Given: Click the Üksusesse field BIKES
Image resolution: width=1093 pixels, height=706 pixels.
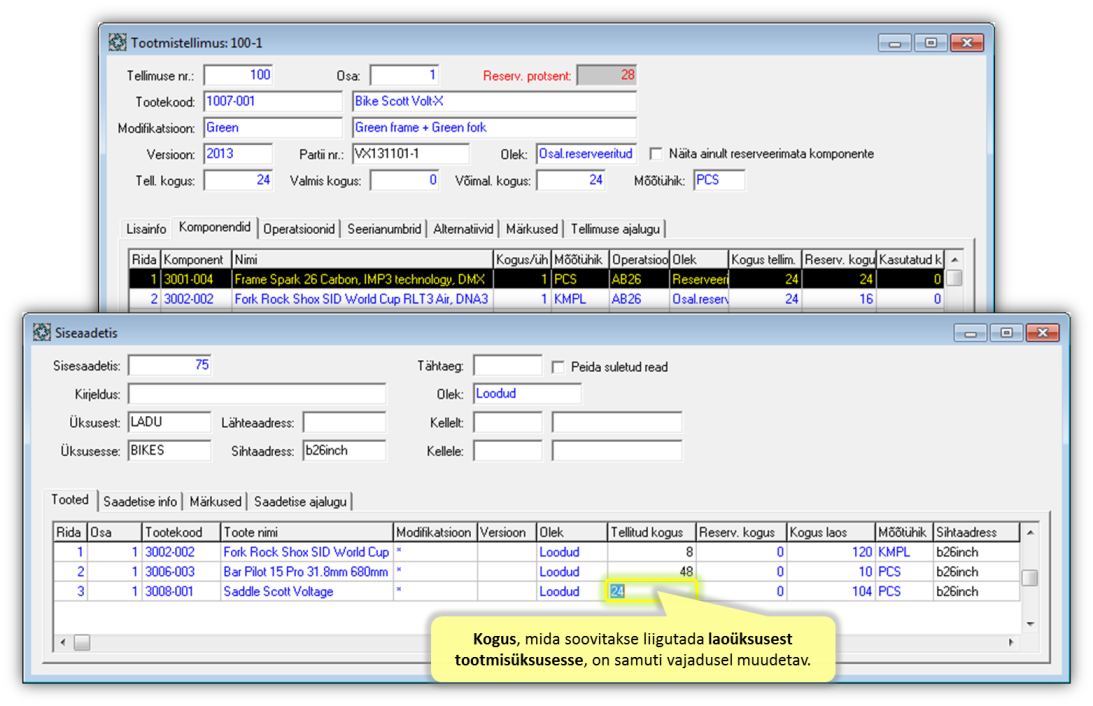Looking at the screenshot, I should [x=169, y=451].
